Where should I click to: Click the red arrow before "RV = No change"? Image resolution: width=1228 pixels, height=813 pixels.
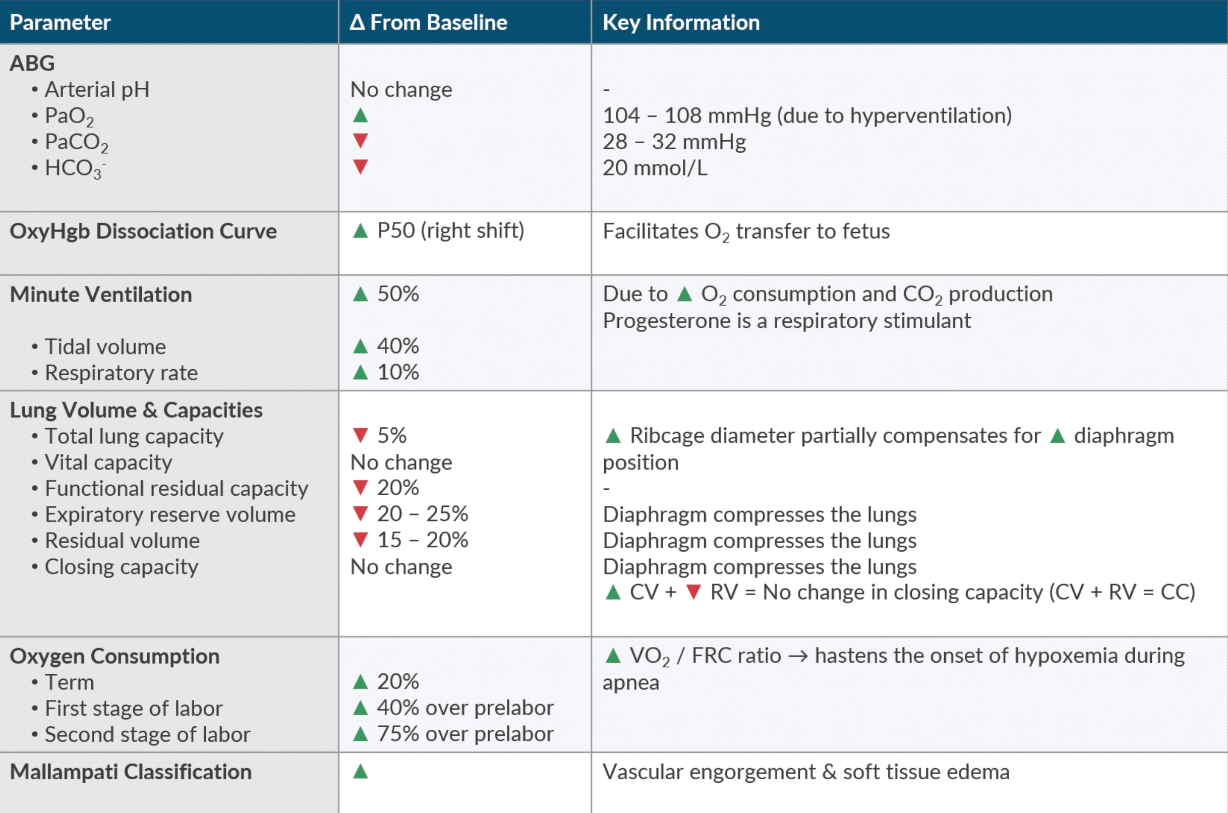tap(695, 592)
